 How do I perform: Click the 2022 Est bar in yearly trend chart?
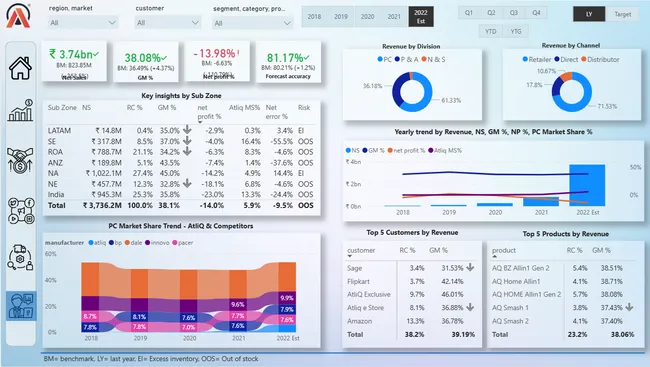coord(587,185)
